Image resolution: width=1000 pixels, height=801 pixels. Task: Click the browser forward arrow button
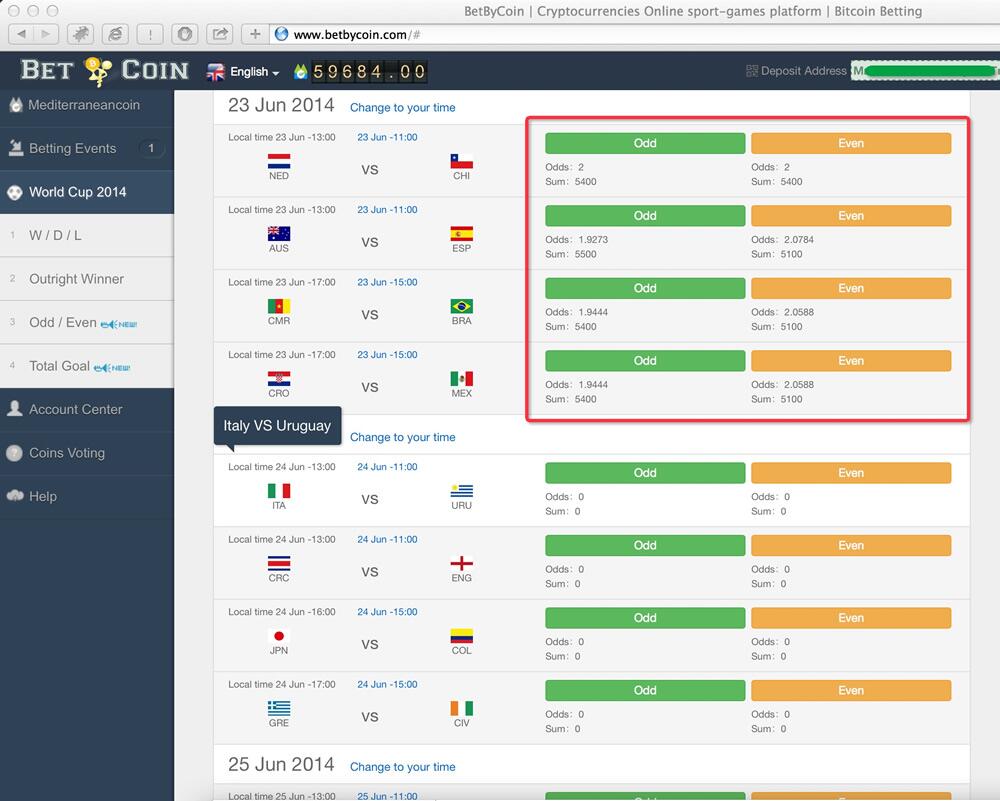click(46, 34)
